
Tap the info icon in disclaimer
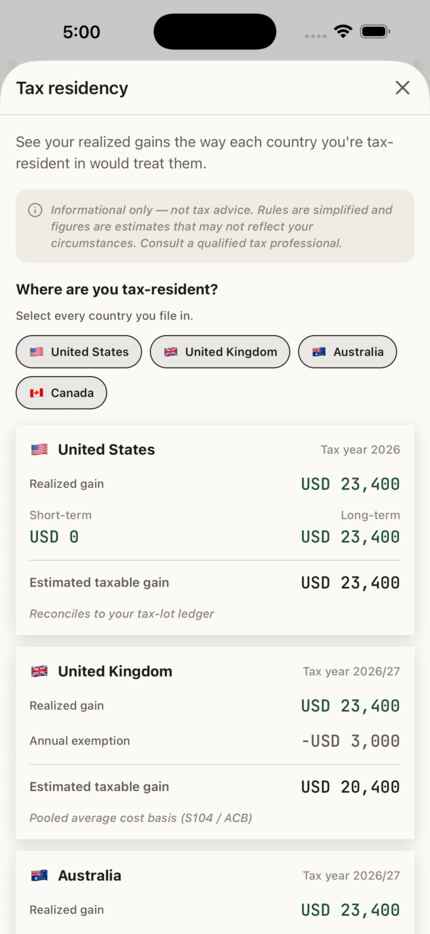[35, 210]
